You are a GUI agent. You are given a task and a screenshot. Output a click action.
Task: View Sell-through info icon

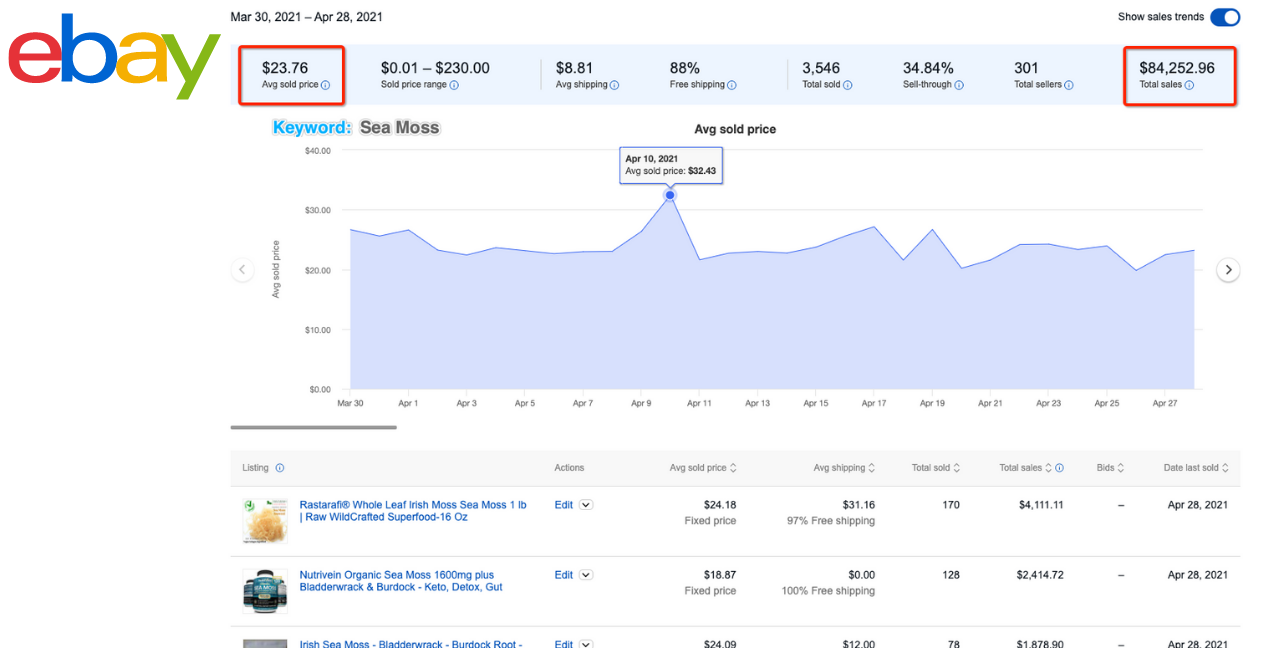(959, 85)
